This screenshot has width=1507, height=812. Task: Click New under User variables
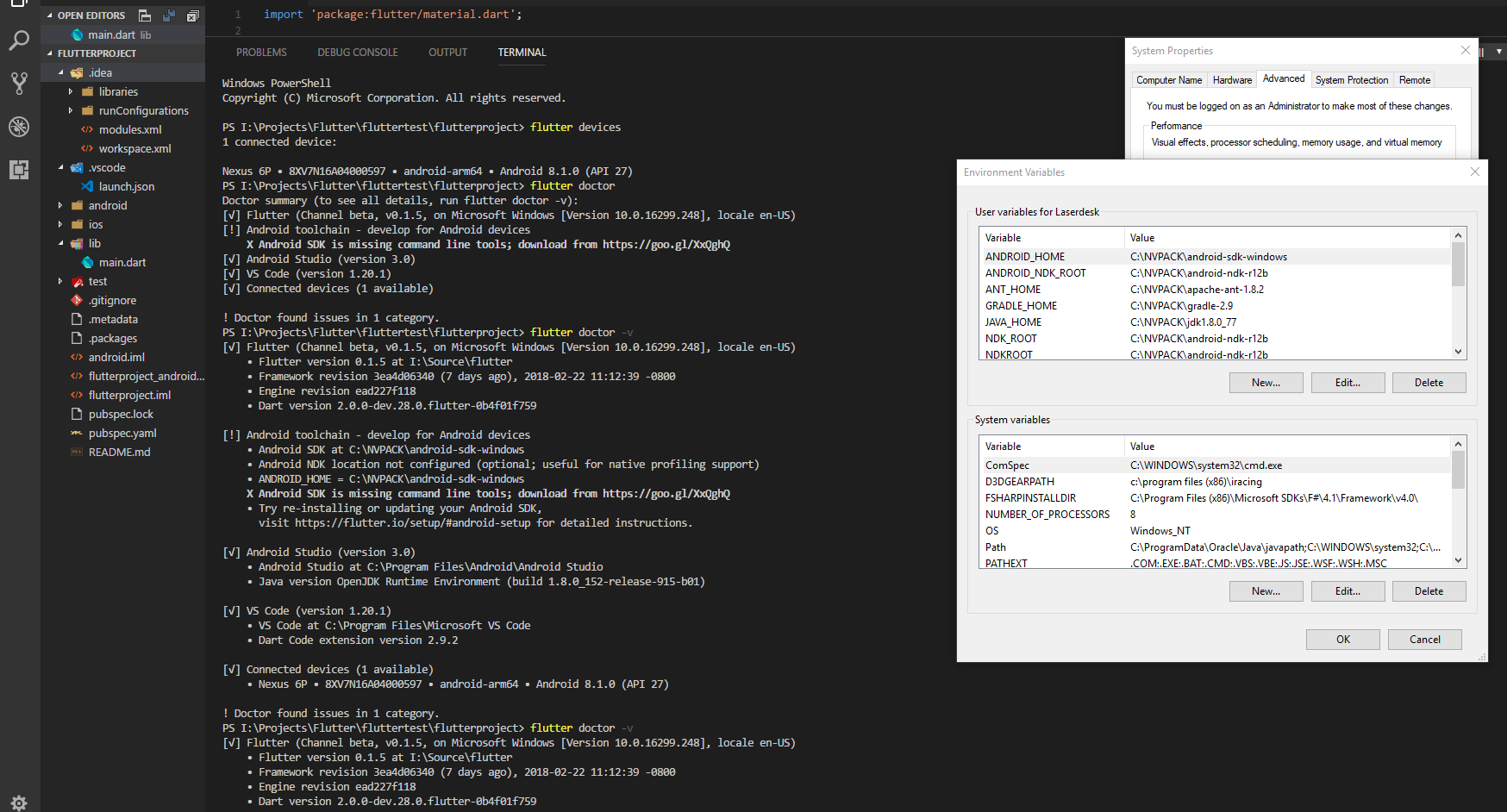(1266, 383)
